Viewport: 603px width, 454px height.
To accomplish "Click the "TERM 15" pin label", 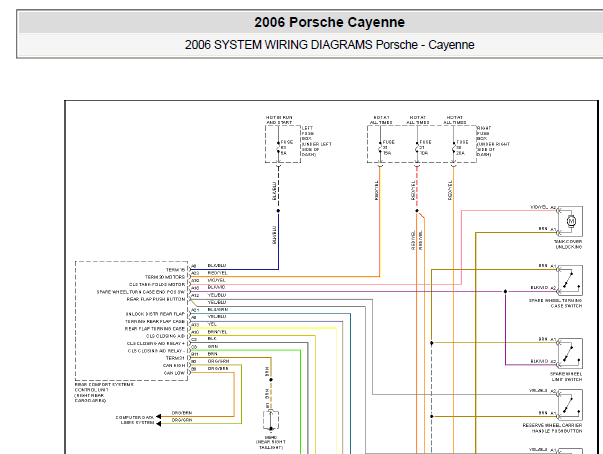I will [x=175, y=270].
